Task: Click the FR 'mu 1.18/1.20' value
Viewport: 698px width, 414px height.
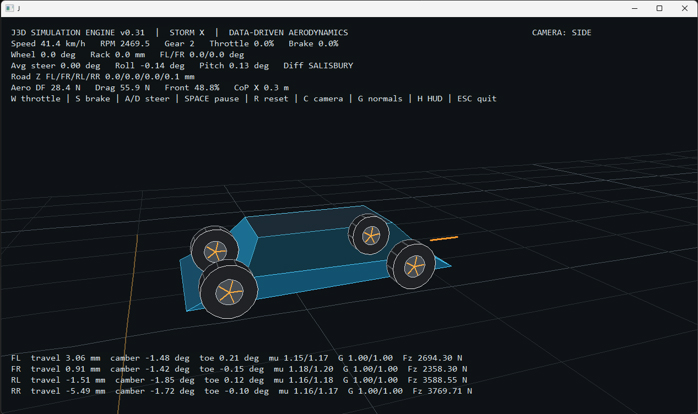Action: [x=303, y=369]
